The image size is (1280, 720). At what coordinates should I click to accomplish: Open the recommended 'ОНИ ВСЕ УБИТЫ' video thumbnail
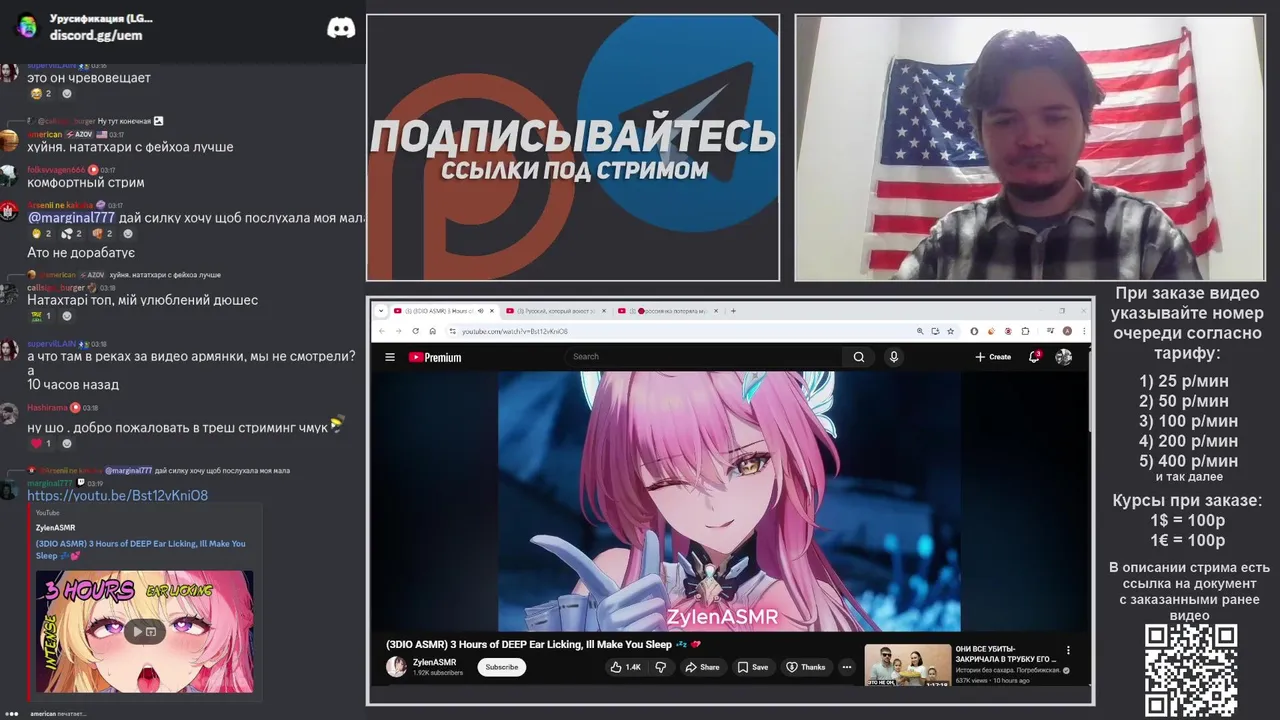908,664
